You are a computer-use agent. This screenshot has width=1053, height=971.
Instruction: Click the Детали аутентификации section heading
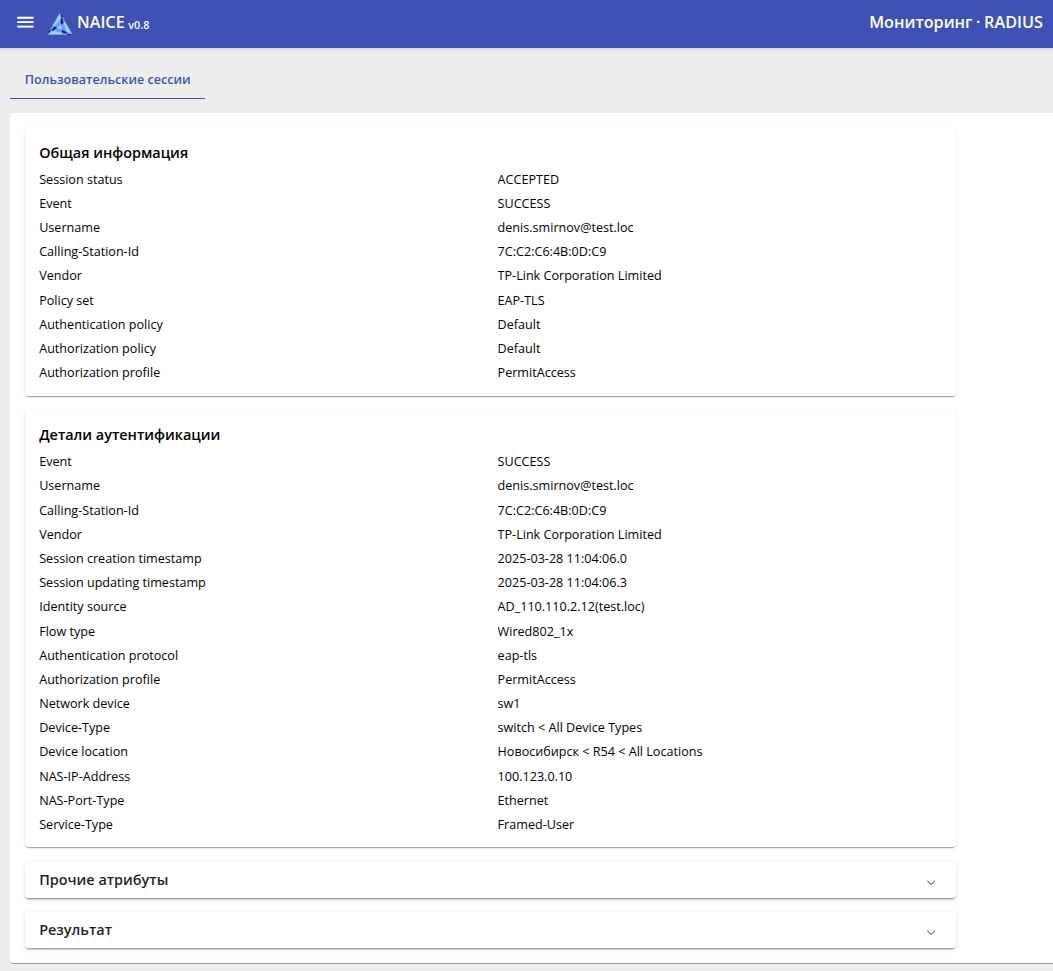130,435
